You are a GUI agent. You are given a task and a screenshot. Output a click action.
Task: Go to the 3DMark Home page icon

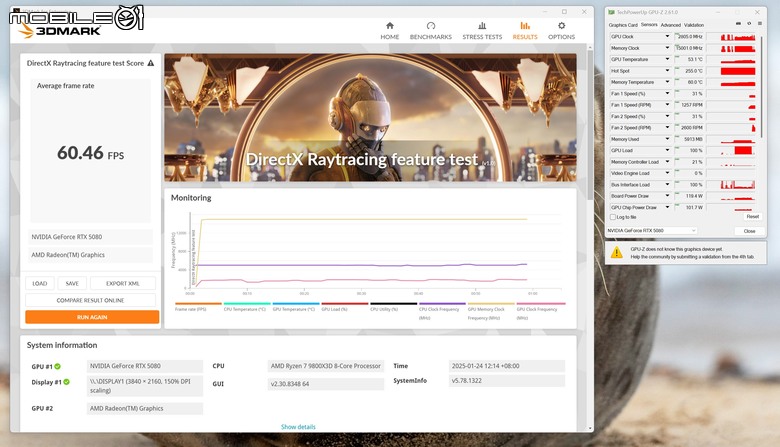390,26
